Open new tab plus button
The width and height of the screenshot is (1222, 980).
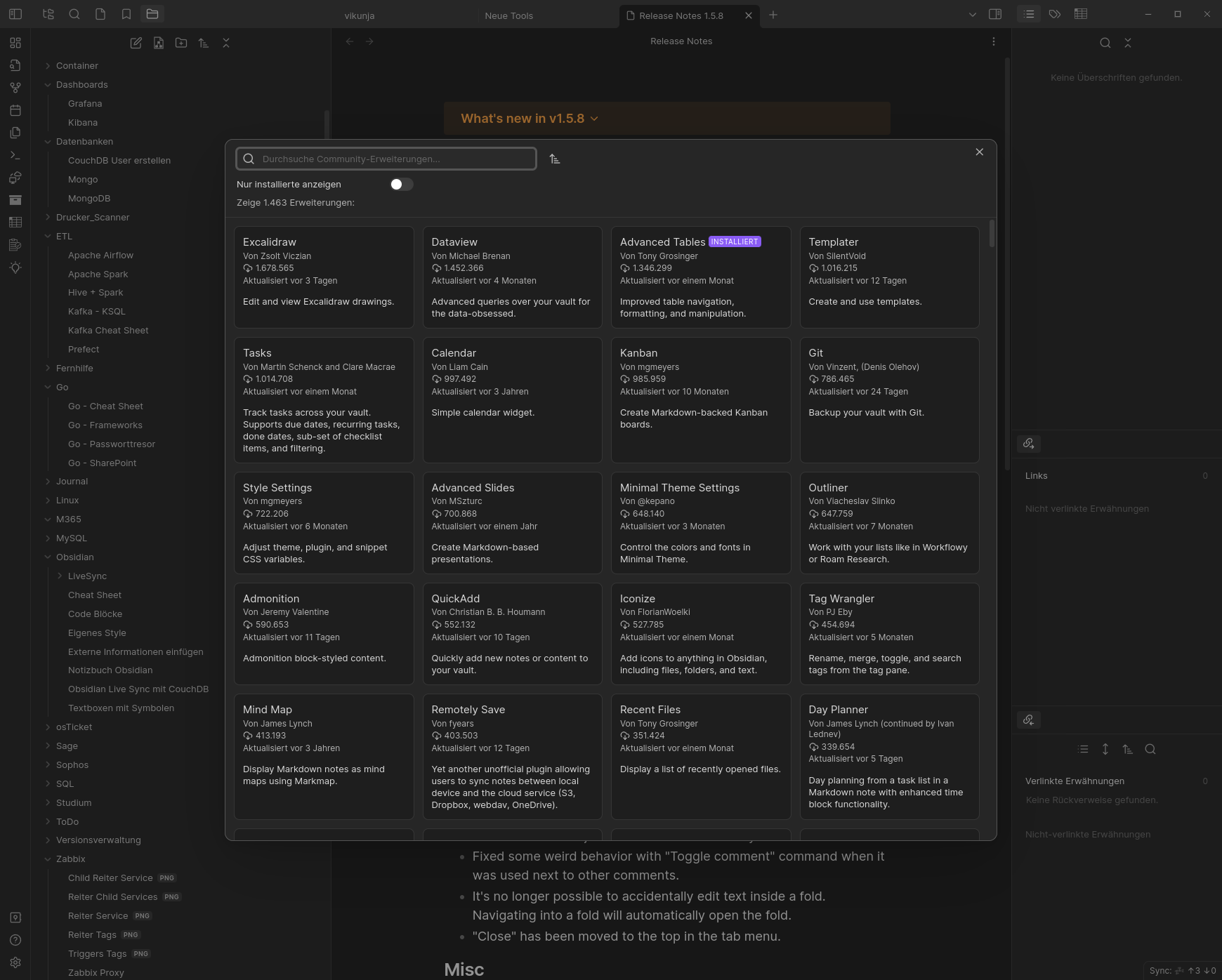773,15
